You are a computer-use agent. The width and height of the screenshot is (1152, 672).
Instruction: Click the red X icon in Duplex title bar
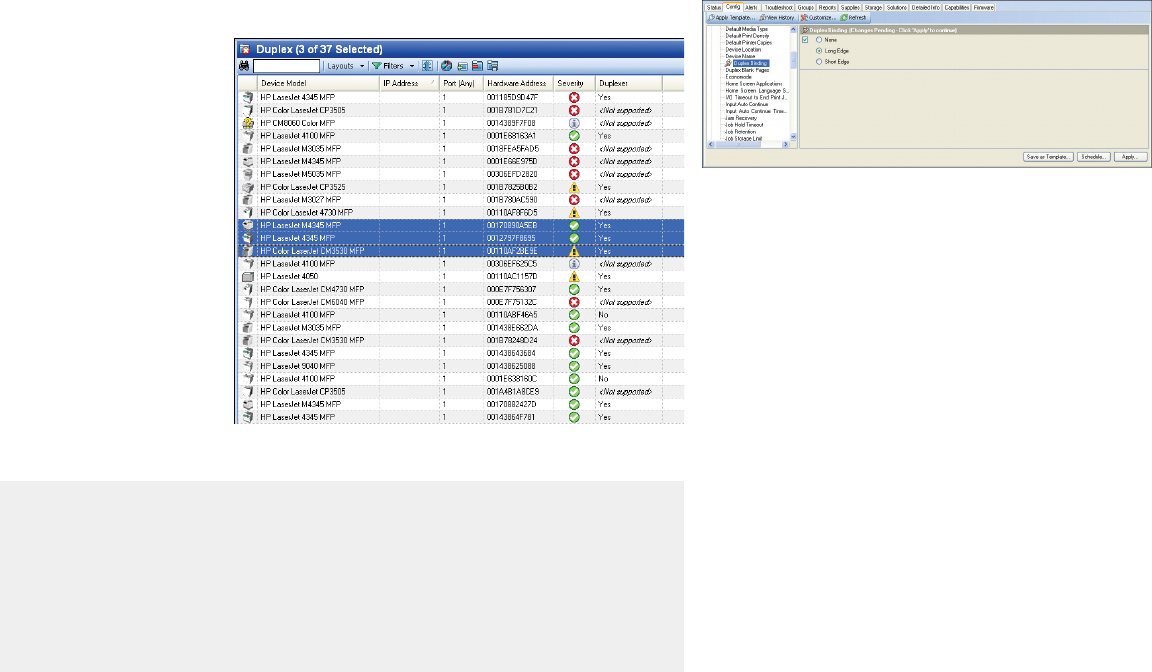tap(245, 49)
